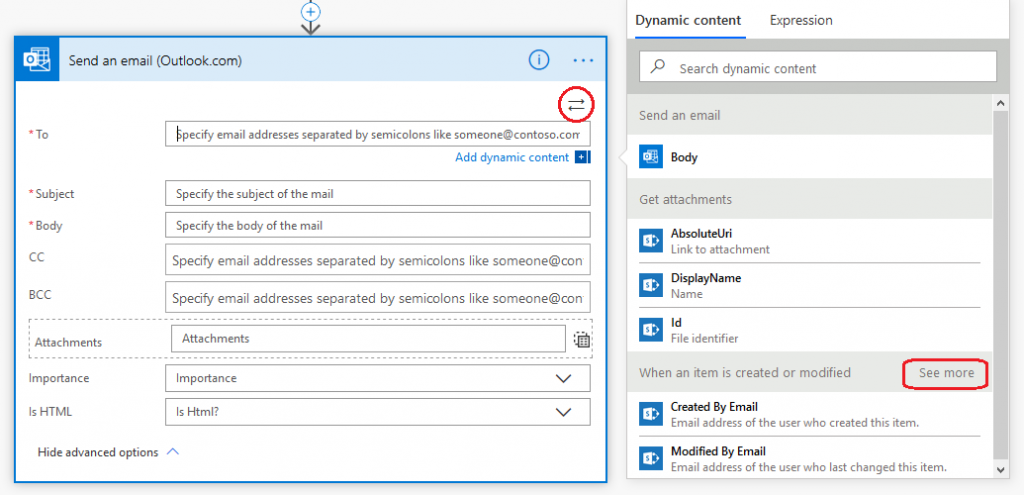The height and width of the screenshot is (495, 1024).
Task: Open the ellipsis menu on email card
Action: 583,60
